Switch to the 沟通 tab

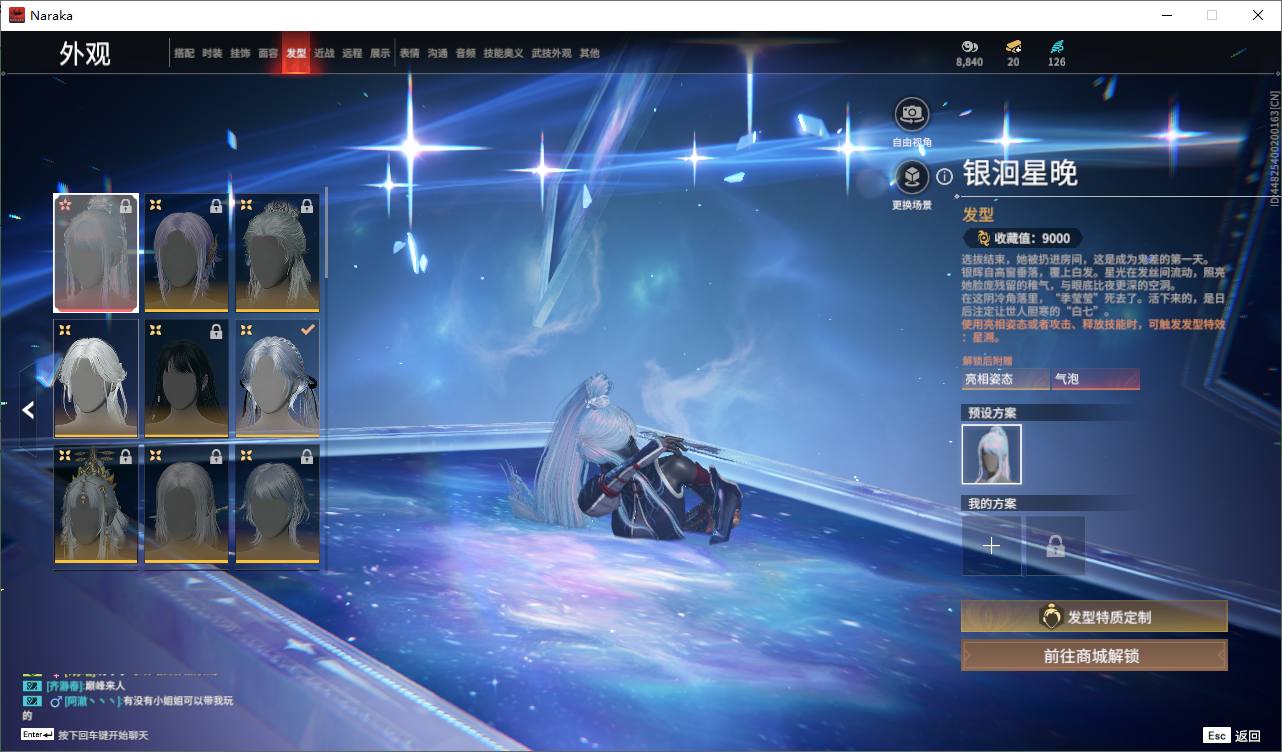438,53
